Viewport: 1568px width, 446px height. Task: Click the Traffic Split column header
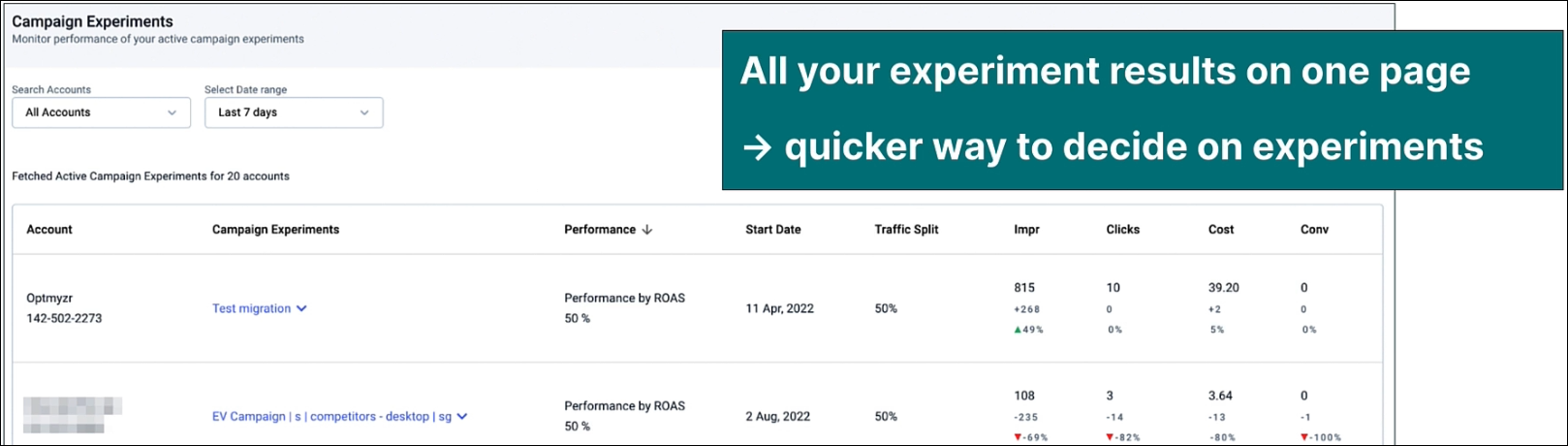point(906,230)
